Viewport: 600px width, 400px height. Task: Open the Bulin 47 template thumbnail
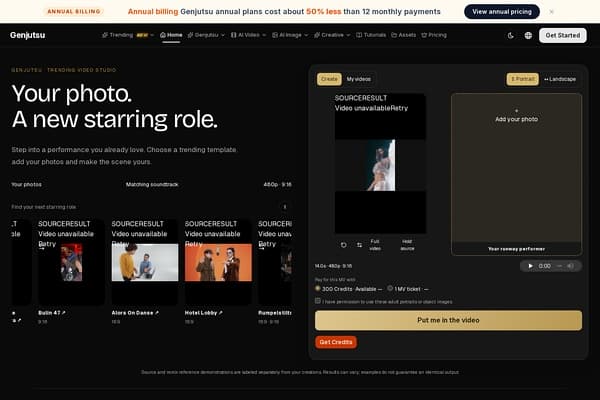[71, 263]
